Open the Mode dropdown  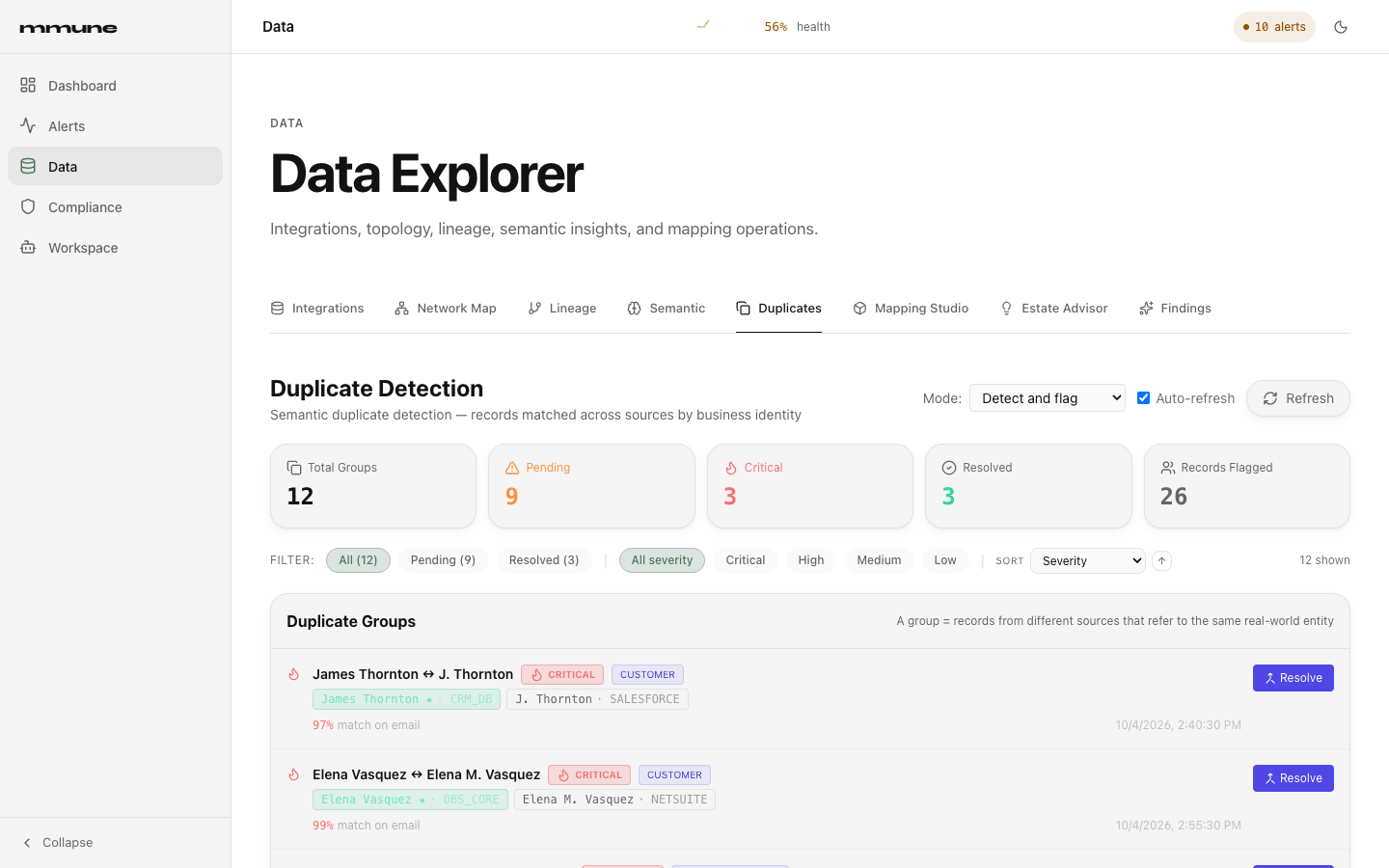coord(1047,398)
